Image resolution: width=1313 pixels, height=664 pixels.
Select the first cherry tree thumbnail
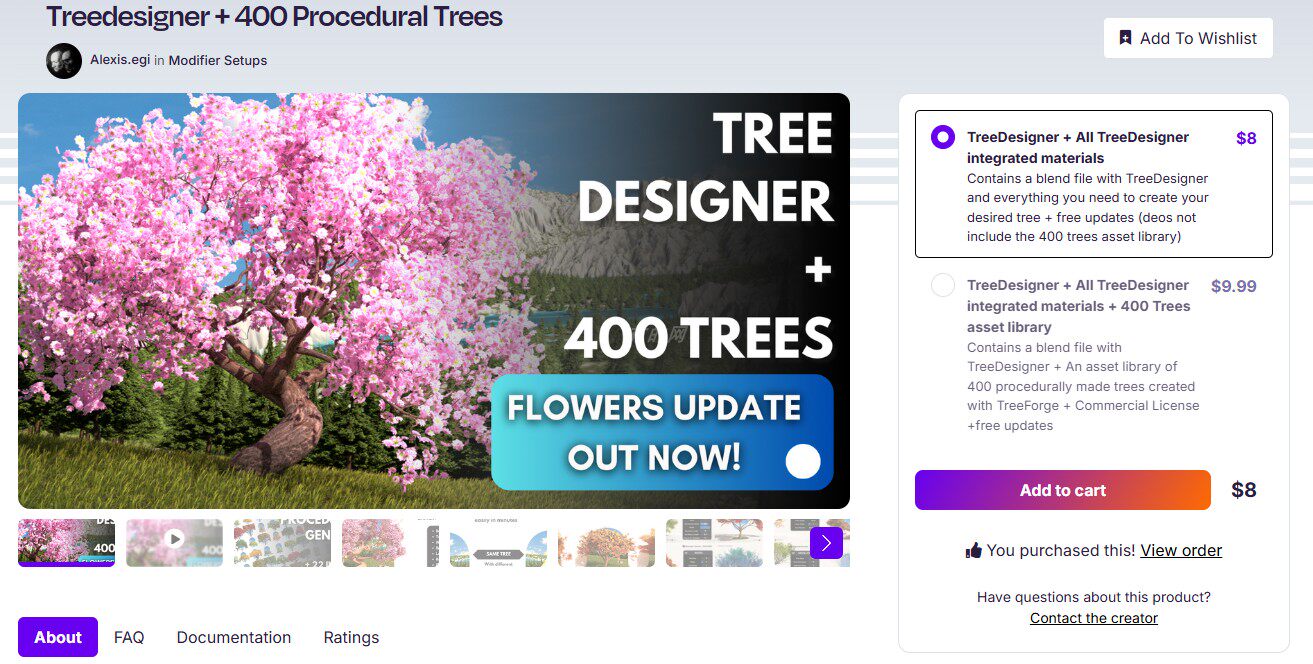pyautogui.click(x=66, y=543)
